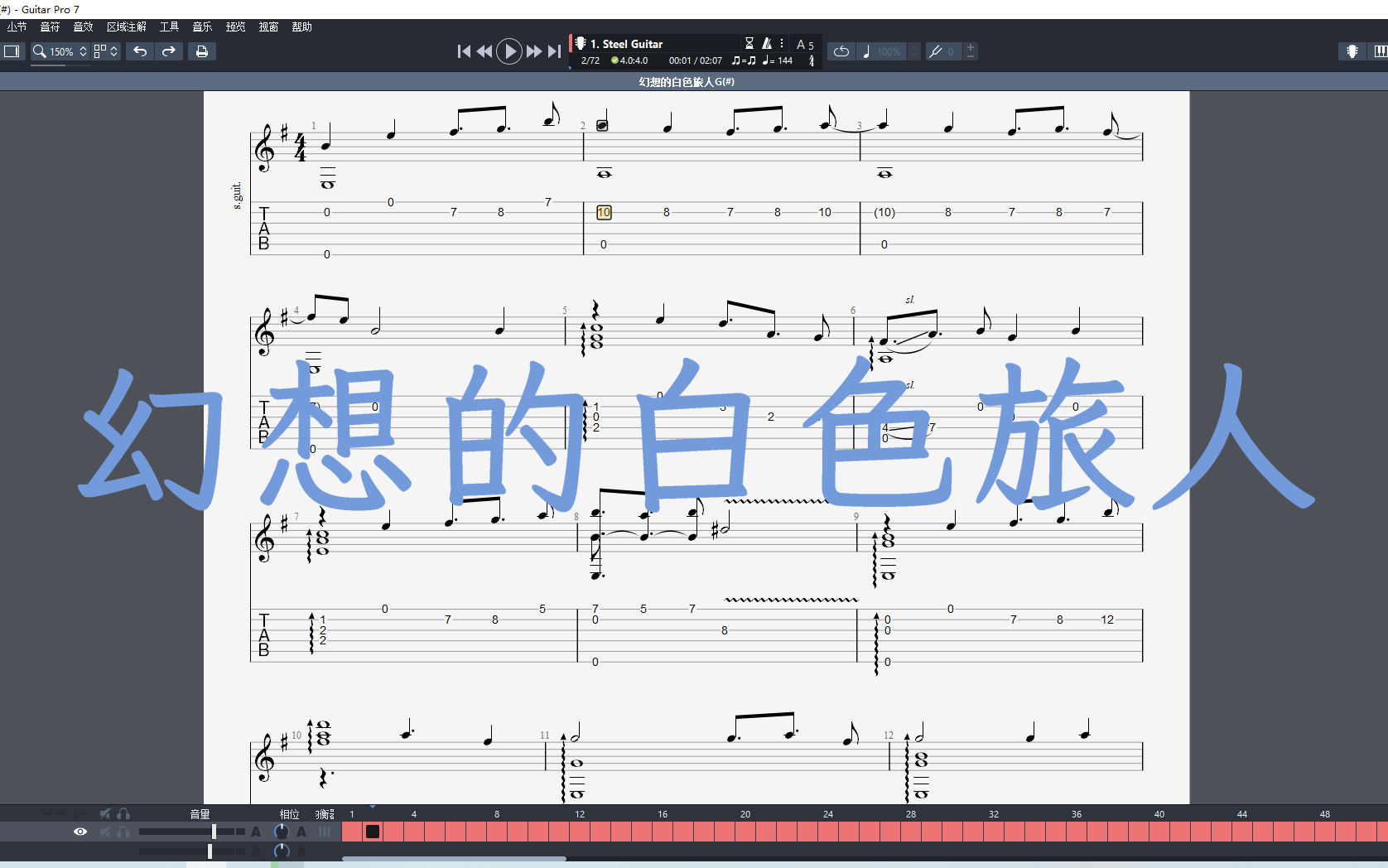The height and width of the screenshot is (868, 1388).
Task: Open the 视窗 (Window) menu
Action: (268, 27)
